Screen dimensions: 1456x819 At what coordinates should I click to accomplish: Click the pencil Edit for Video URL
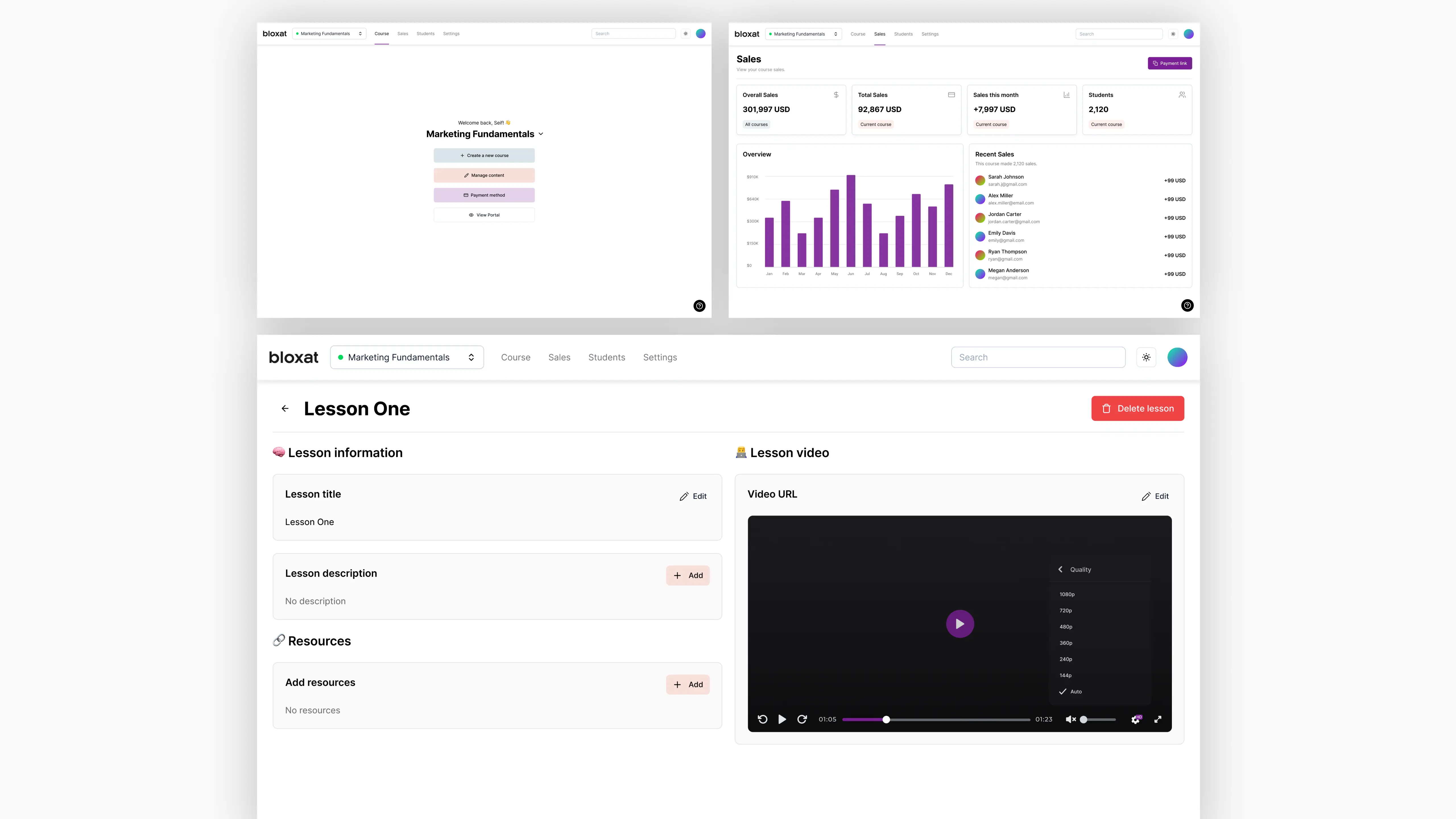1155,496
